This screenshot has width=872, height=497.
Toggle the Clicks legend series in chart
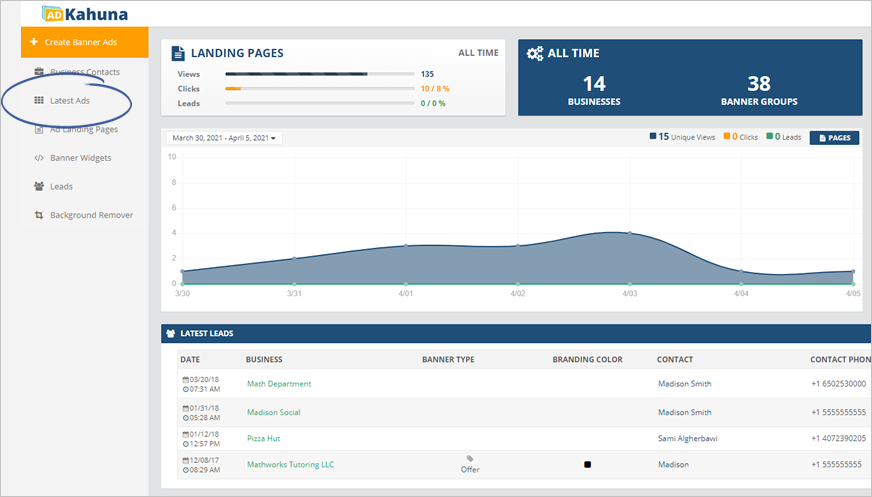coord(744,137)
